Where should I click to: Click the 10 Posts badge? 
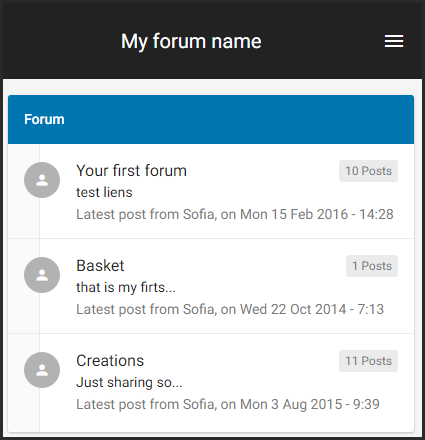(x=368, y=171)
